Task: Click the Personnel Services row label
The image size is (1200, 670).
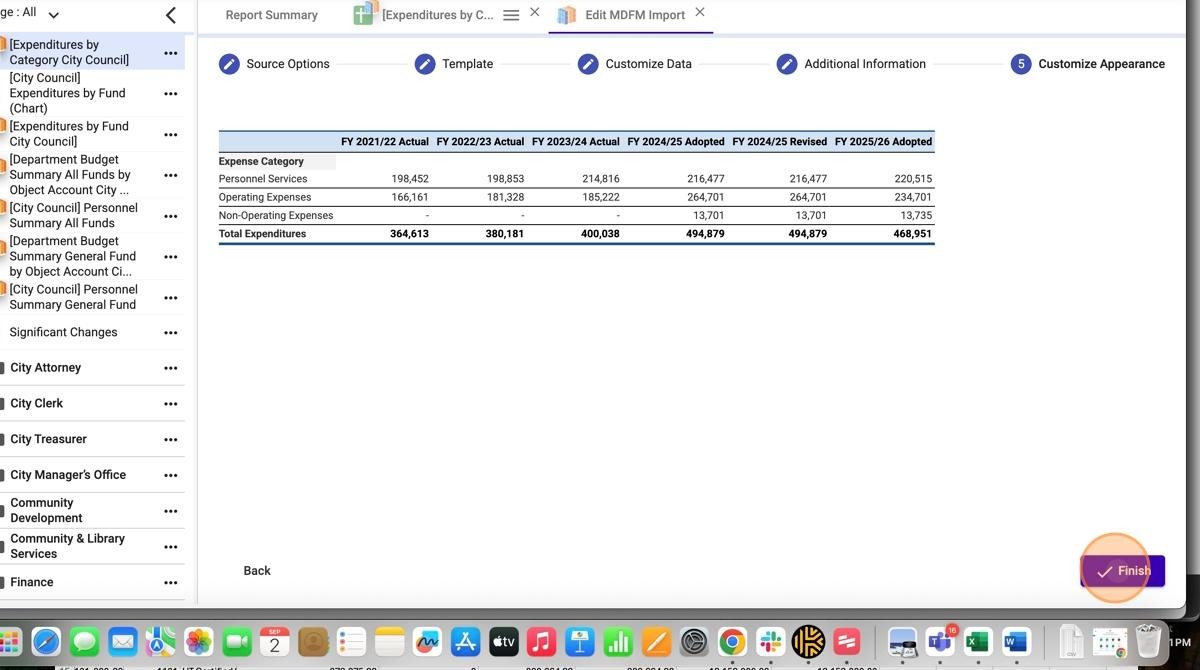Action: pos(263,179)
